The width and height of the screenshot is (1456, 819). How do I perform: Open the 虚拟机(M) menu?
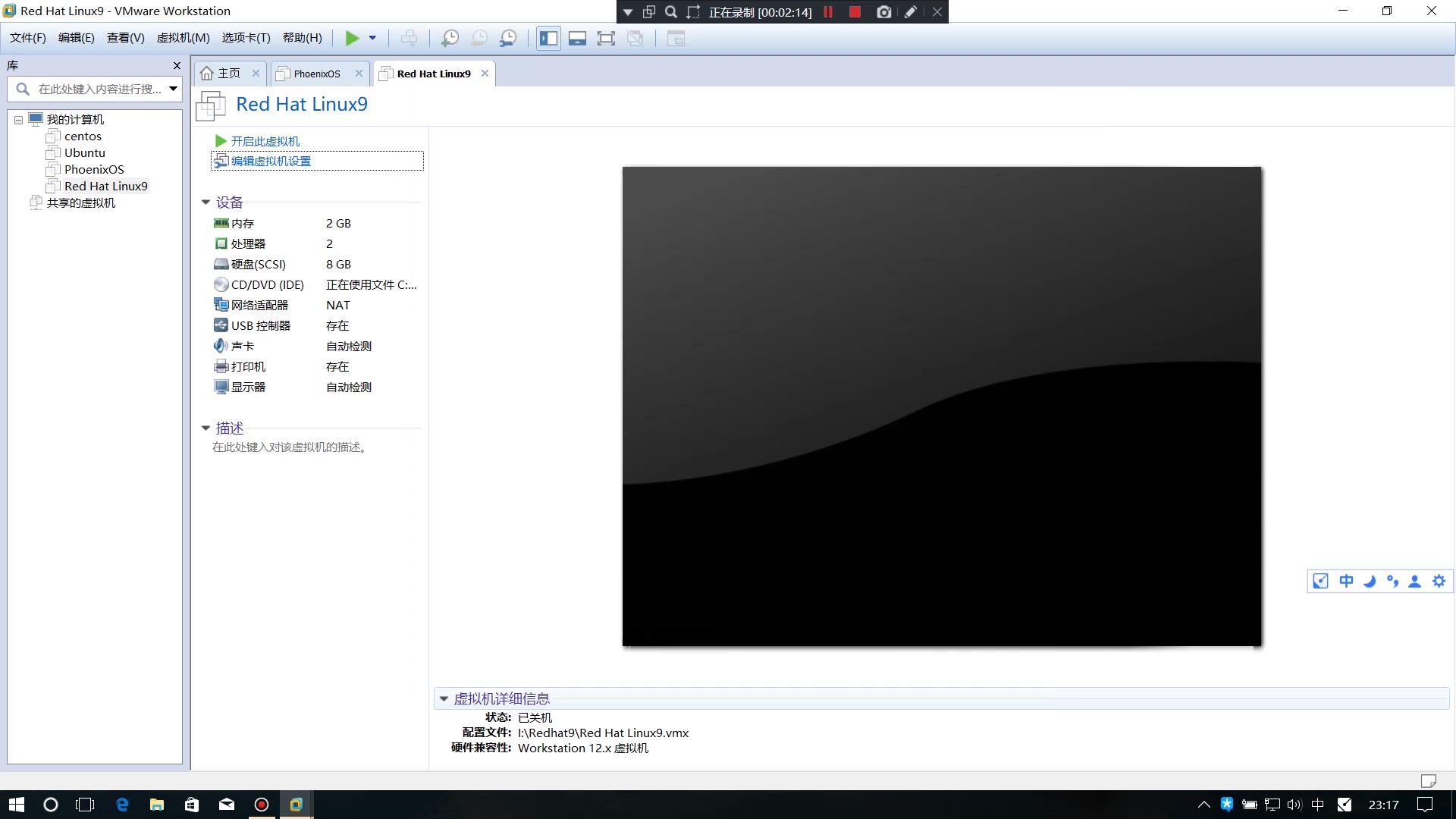184,38
